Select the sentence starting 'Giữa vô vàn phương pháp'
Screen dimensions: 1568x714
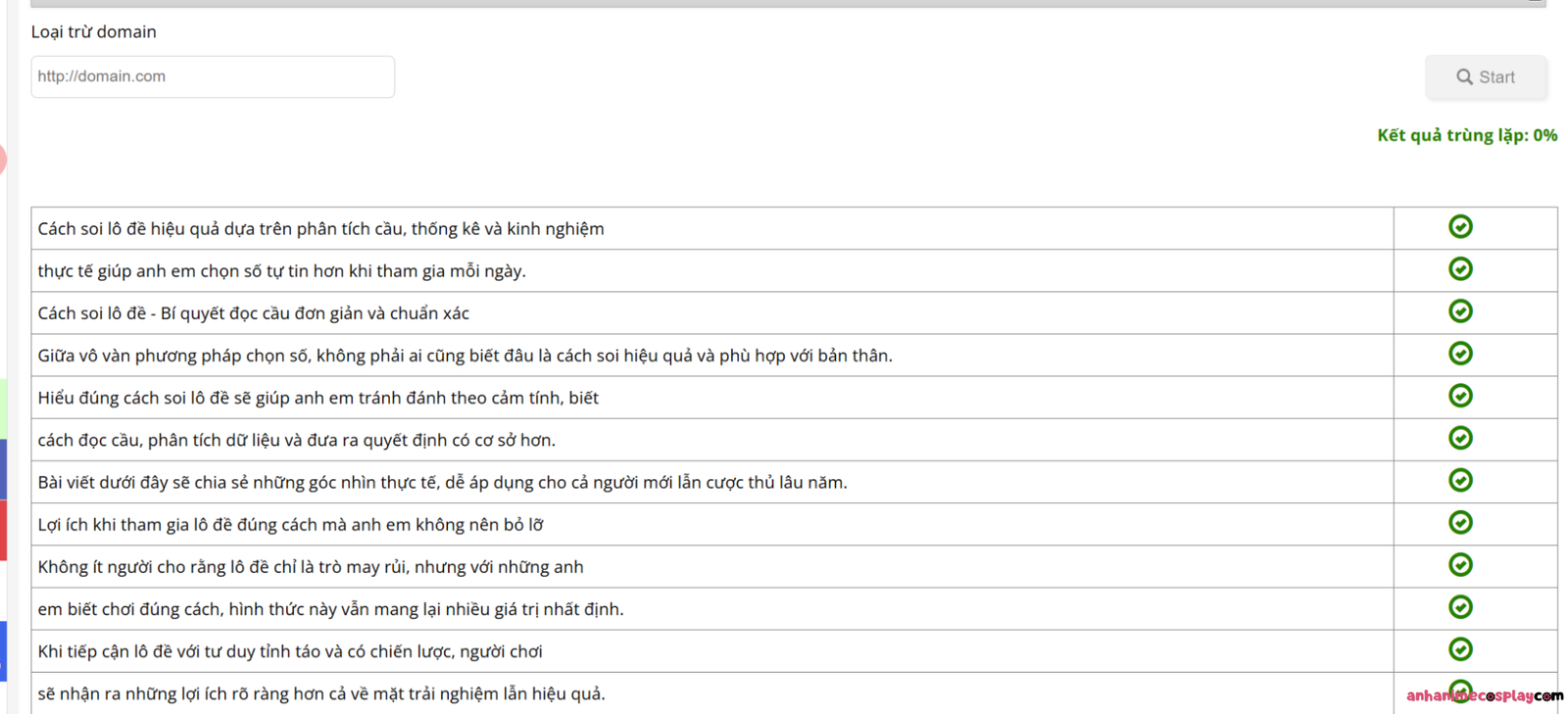click(465, 356)
